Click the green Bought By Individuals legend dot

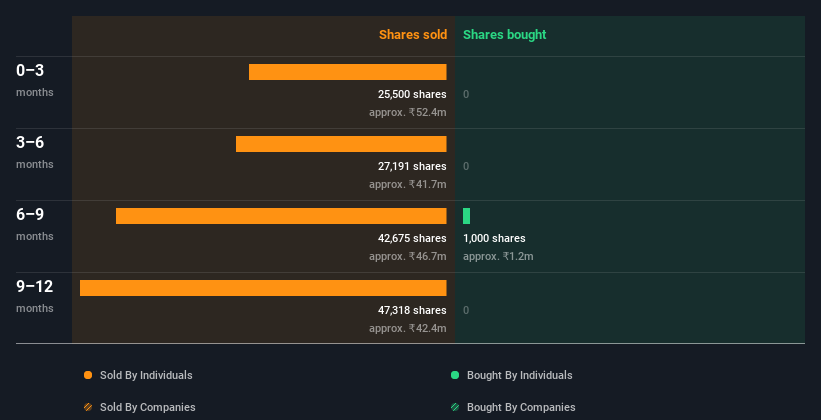pyautogui.click(x=455, y=375)
